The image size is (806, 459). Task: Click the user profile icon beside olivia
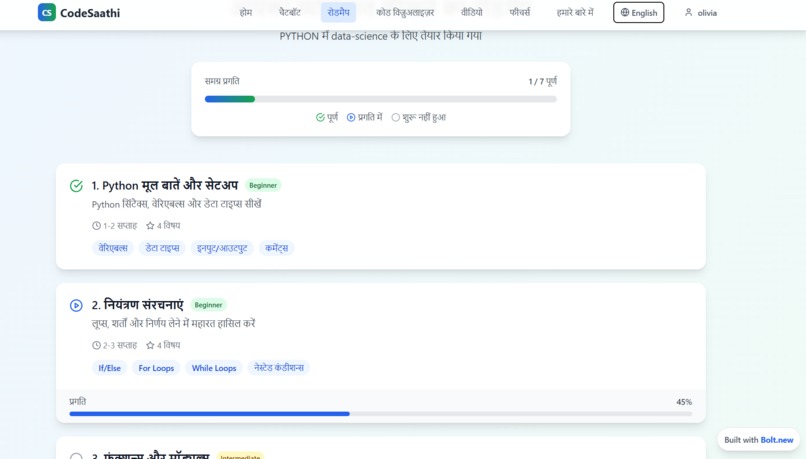point(688,12)
